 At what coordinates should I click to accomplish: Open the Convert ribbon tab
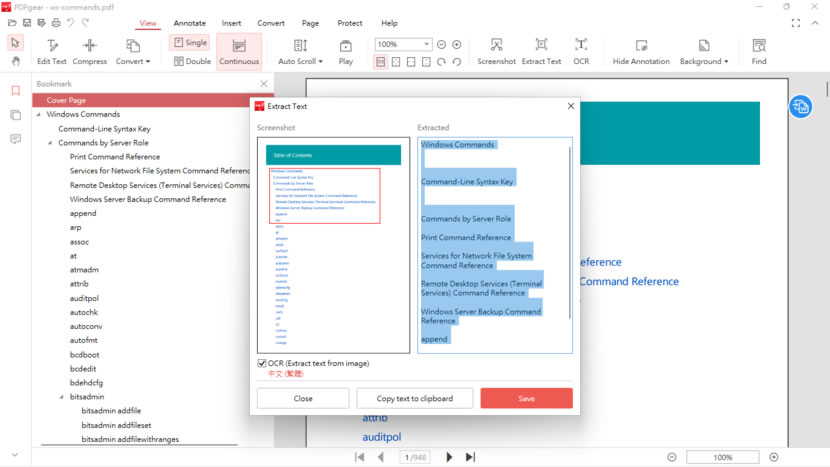click(x=271, y=23)
